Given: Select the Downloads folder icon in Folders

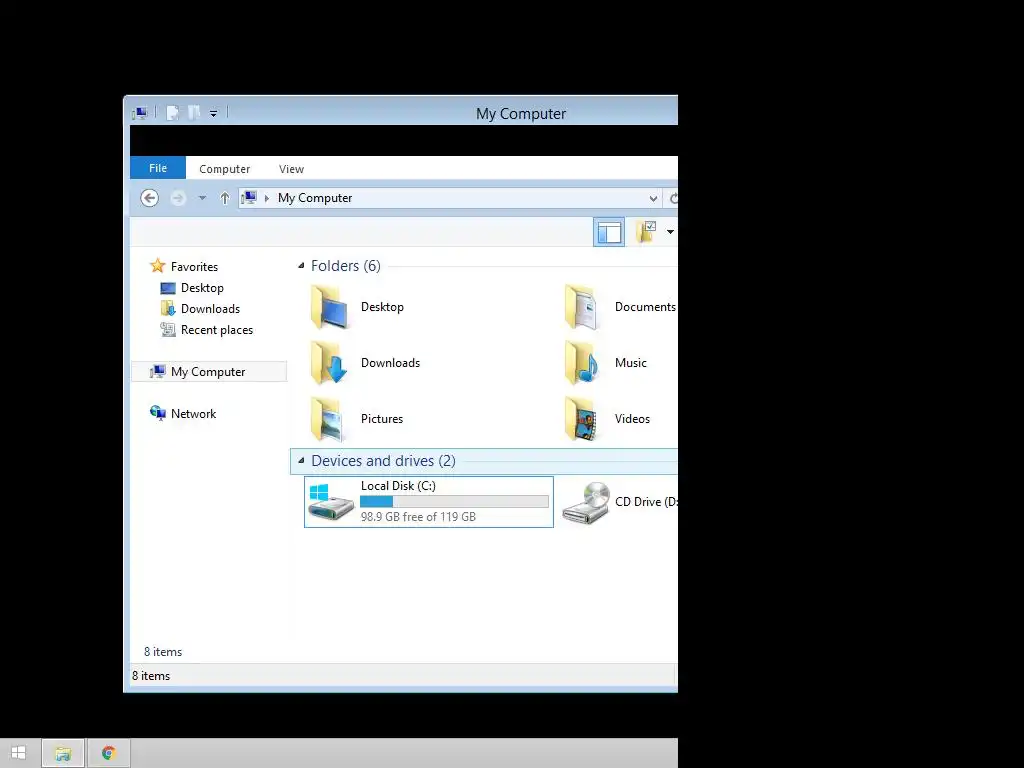Looking at the screenshot, I should (329, 363).
